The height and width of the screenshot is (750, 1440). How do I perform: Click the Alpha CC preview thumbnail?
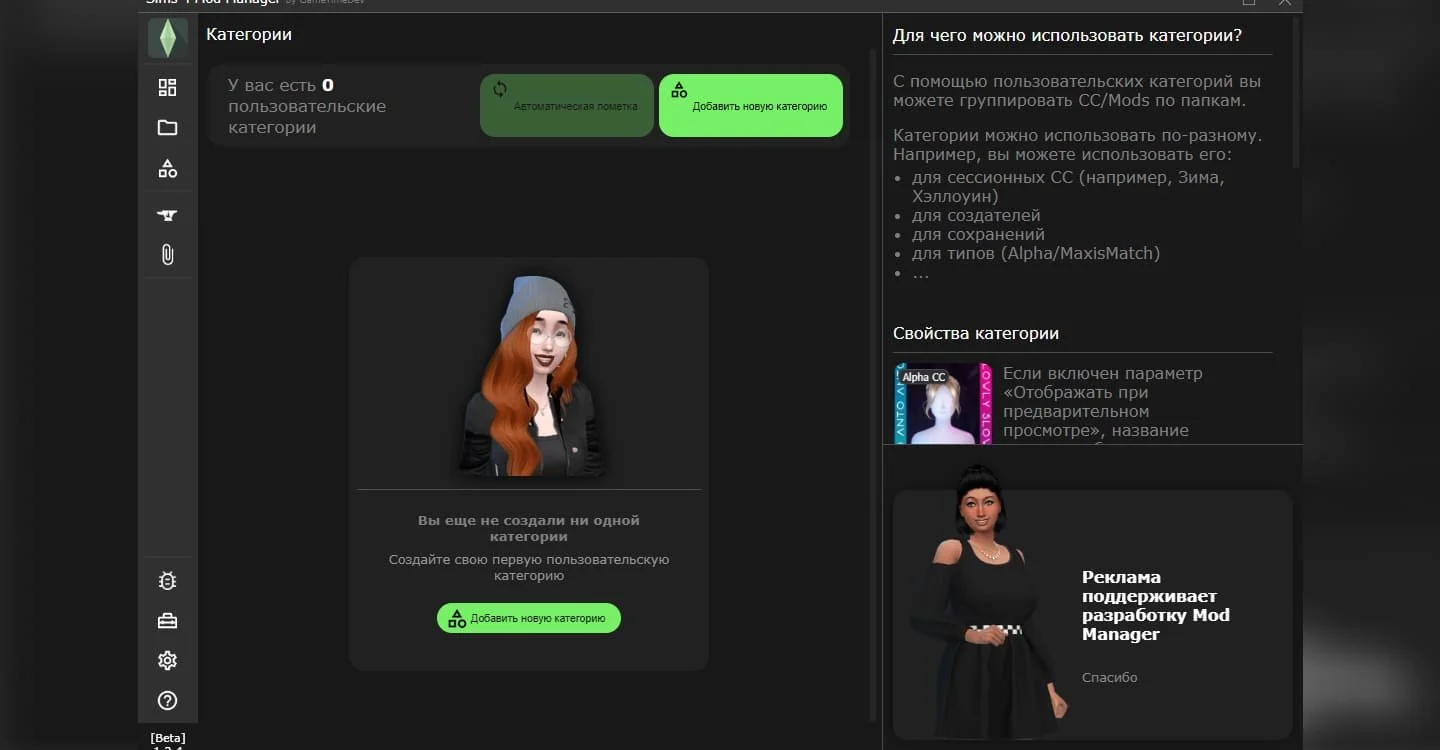click(943, 403)
